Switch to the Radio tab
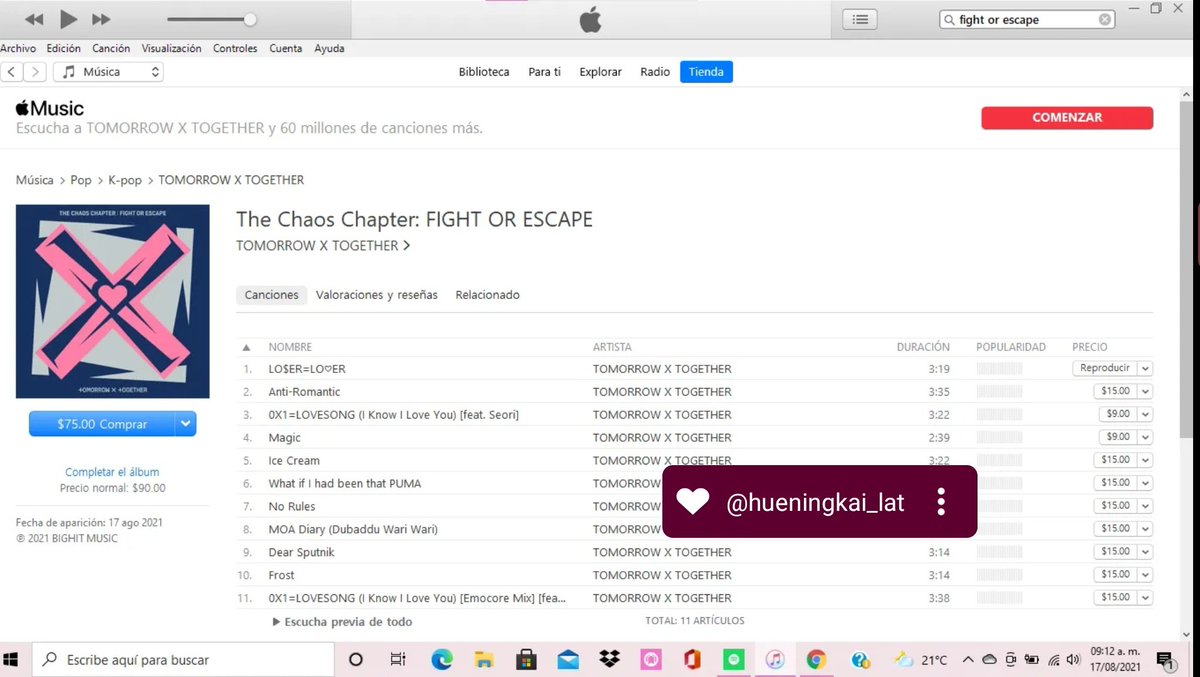The image size is (1200, 677). [x=655, y=72]
